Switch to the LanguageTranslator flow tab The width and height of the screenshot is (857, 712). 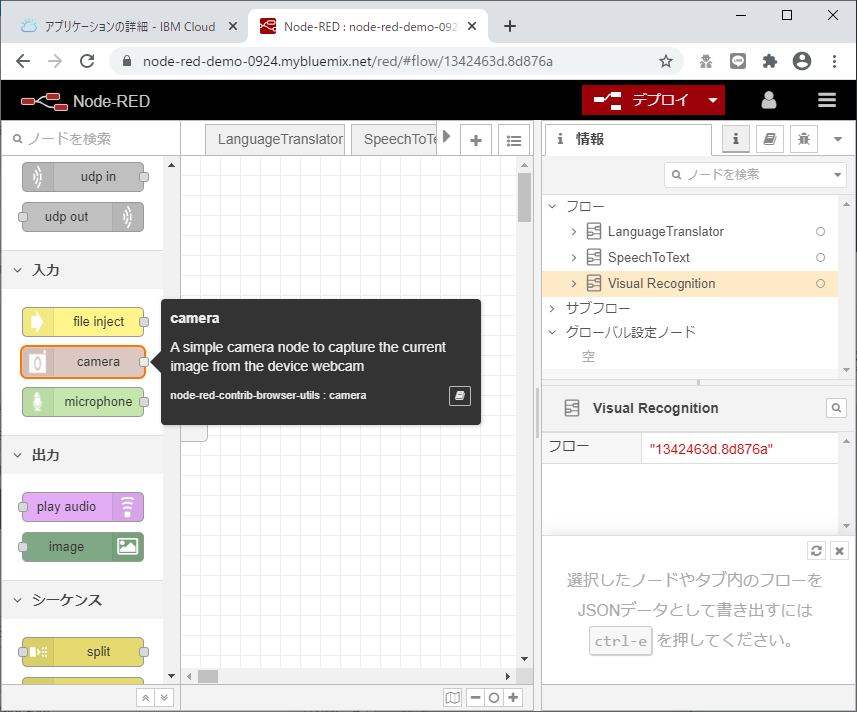point(274,140)
